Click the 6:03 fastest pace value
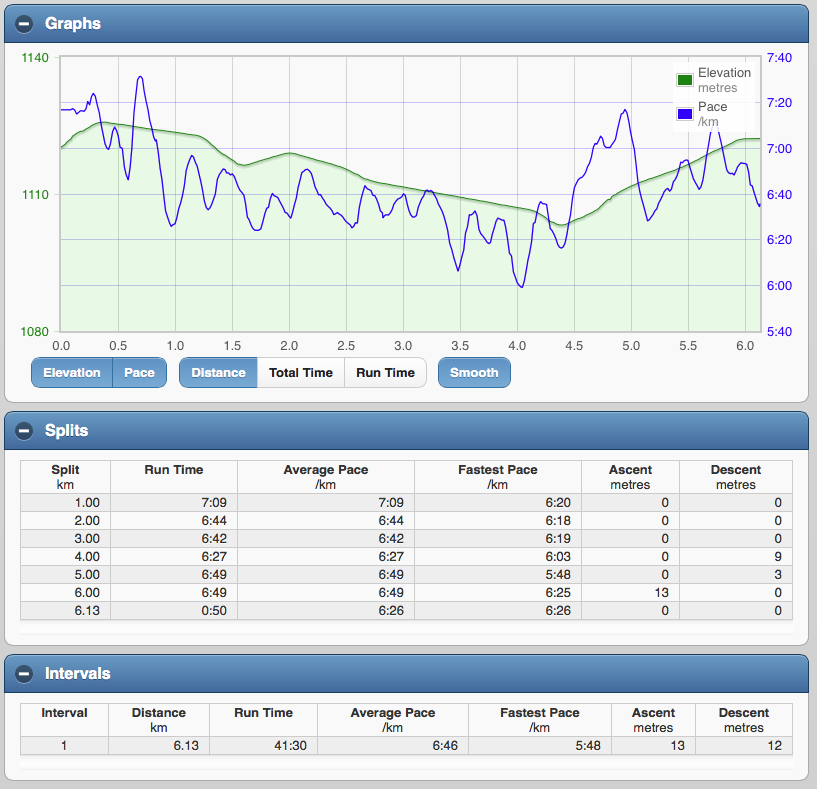 coord(558,557)
